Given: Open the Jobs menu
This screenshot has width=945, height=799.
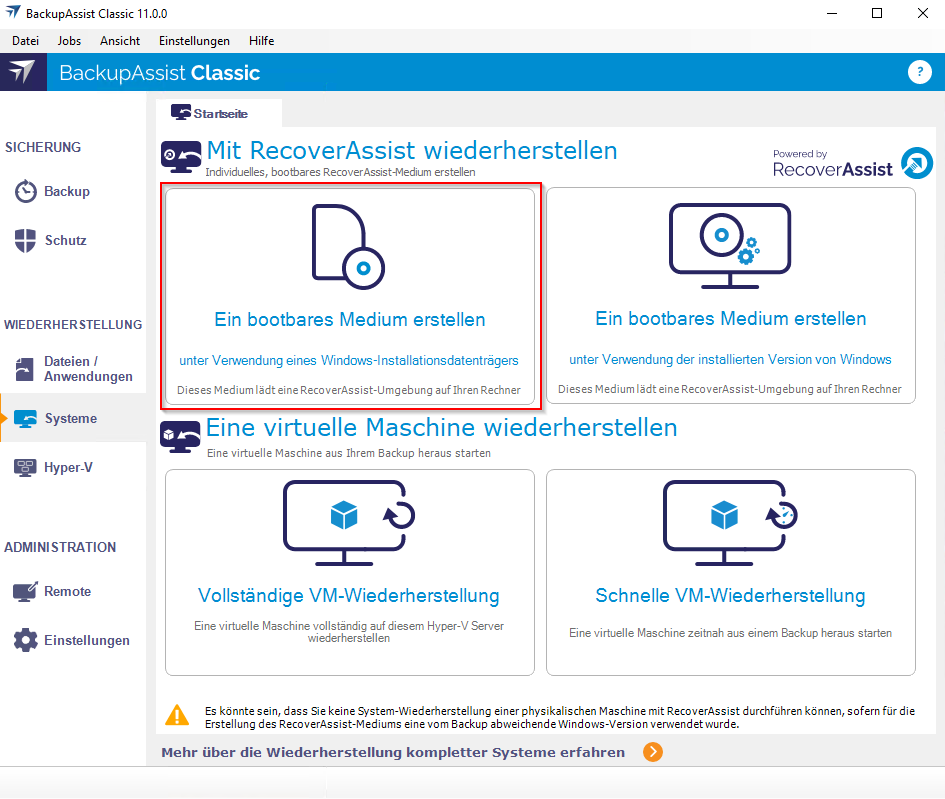Looking at the screenshot, I should 70,41.
